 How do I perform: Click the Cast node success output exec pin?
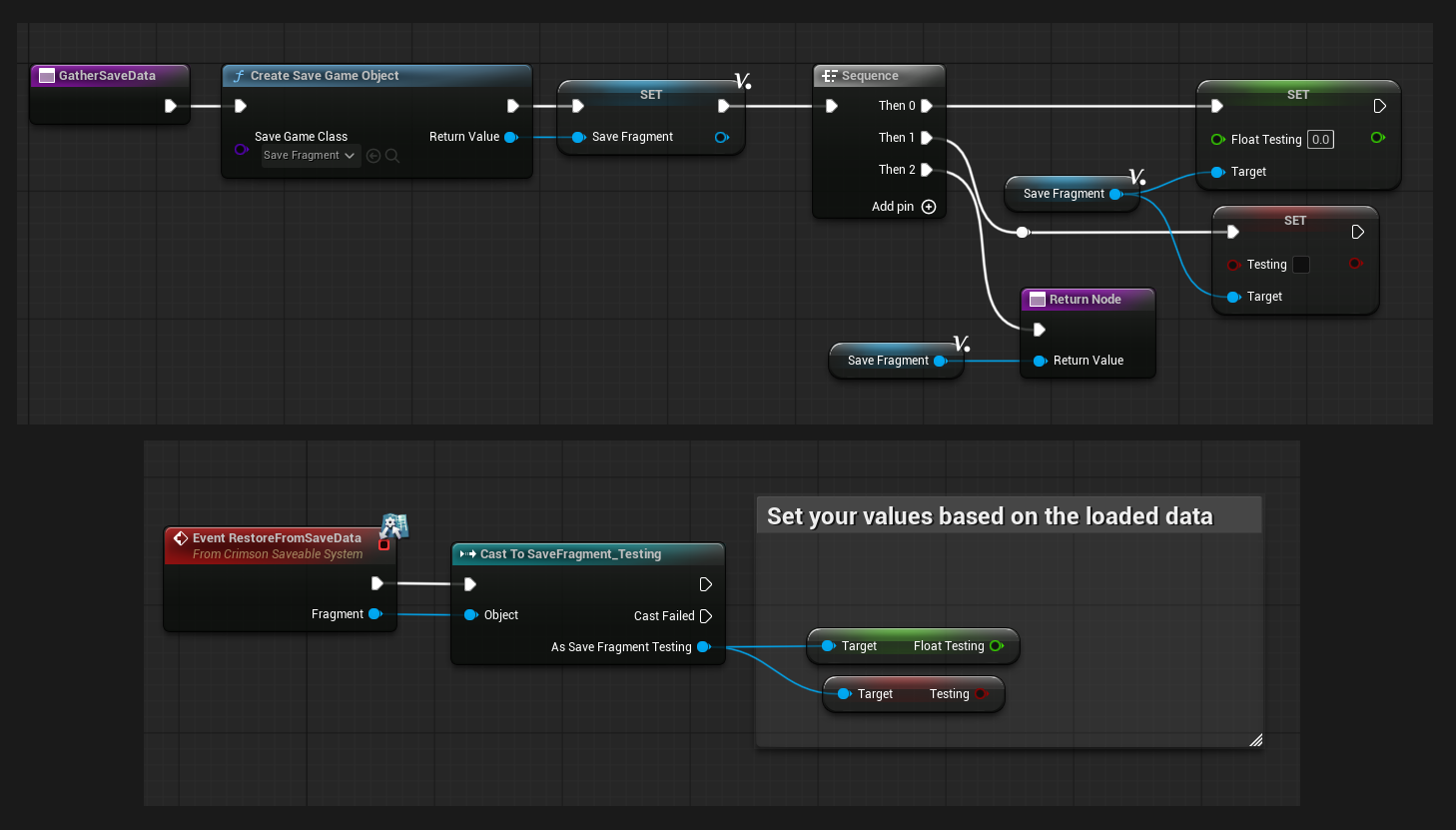pyautogui.click(x=706, y=584)
